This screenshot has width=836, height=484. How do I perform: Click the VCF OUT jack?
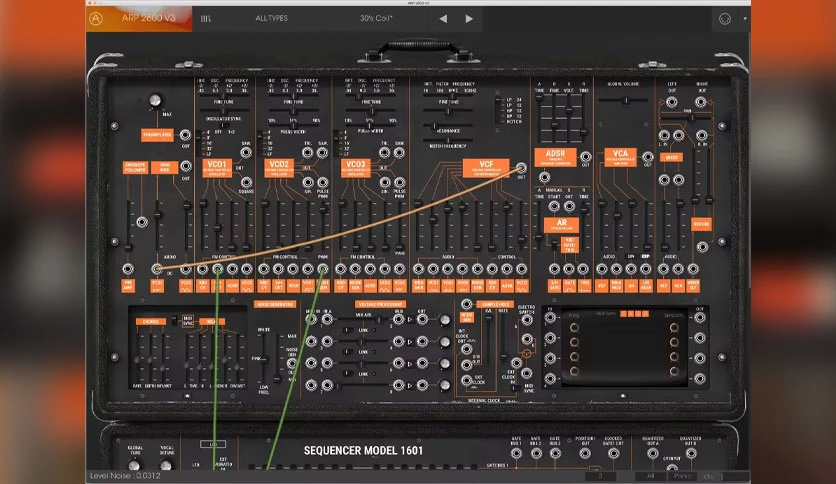point(521,168)
